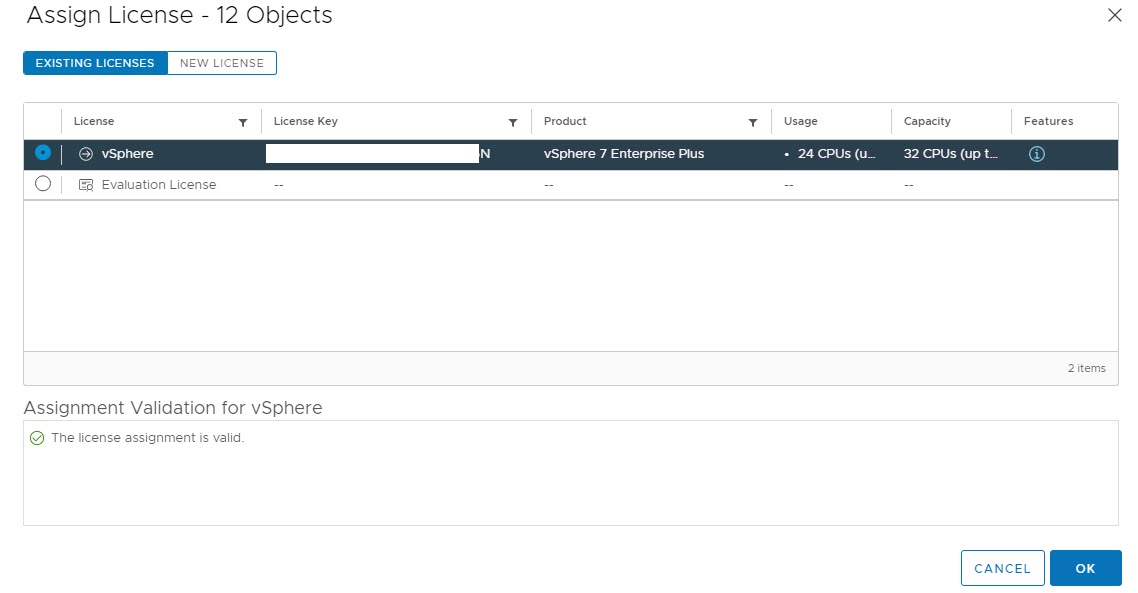Click the Features column header

tap(1048, 121)
